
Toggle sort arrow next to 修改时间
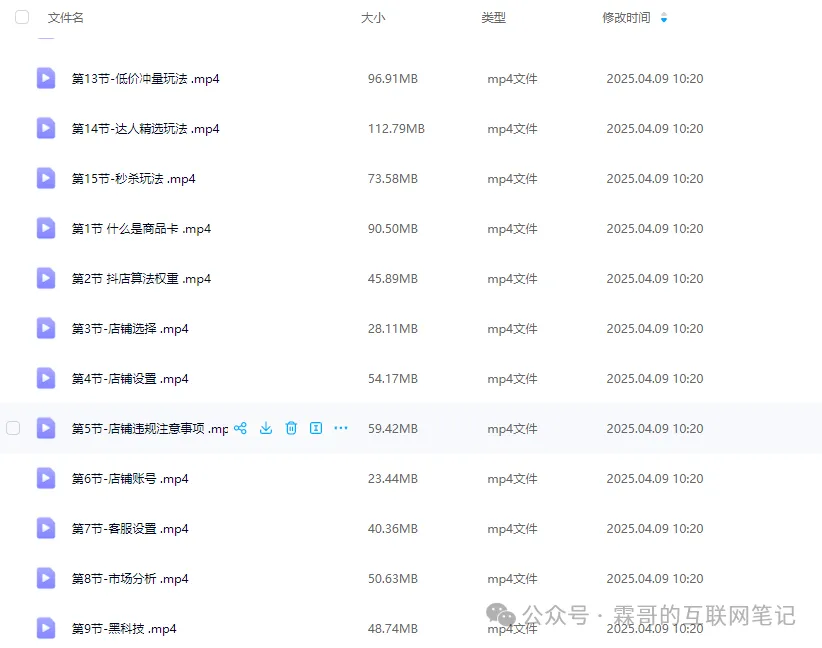coord(664,18)
